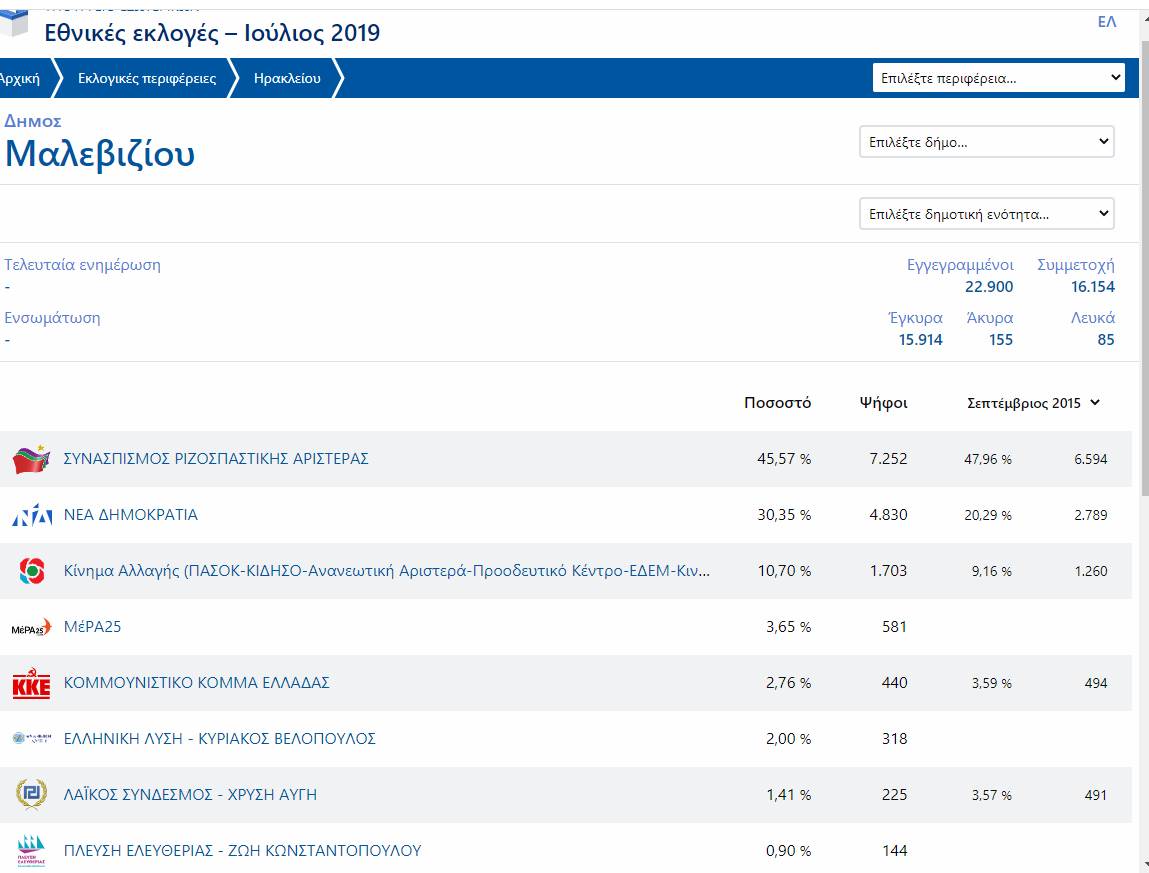Click the SYRIZA party logo icon
The image size is (1149, 873).
(31, 459)
